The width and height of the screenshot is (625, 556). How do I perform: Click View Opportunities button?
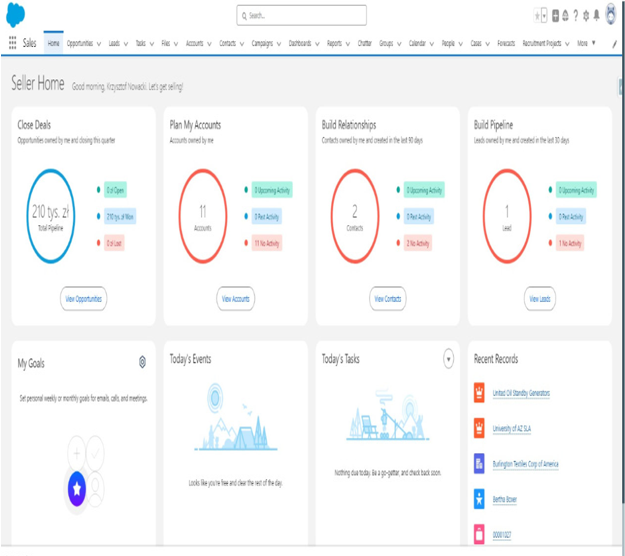point(83,299)
